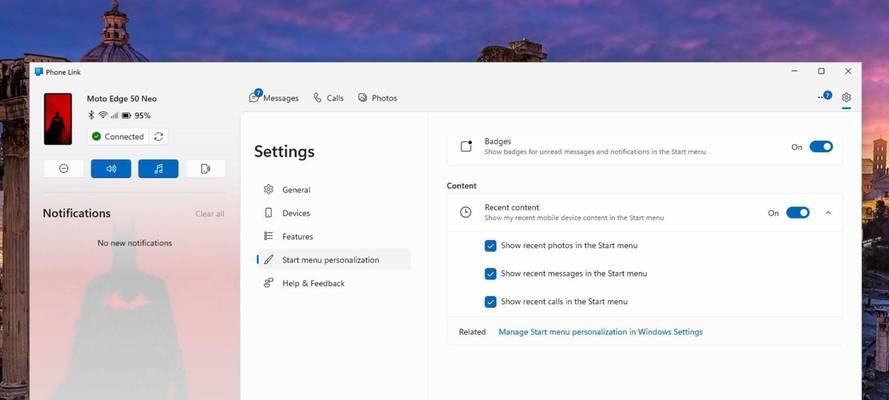Clear all notifications
Viewport: 889px width, 400px height.
210,214
